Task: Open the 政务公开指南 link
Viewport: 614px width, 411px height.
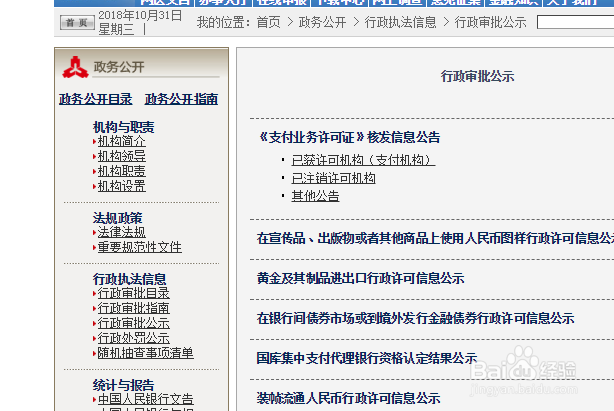Action: (x=181, y=99)
